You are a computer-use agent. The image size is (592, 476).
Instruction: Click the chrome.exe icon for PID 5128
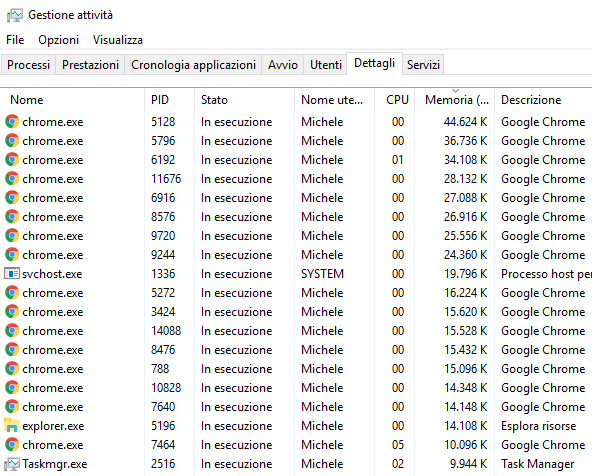12,122
